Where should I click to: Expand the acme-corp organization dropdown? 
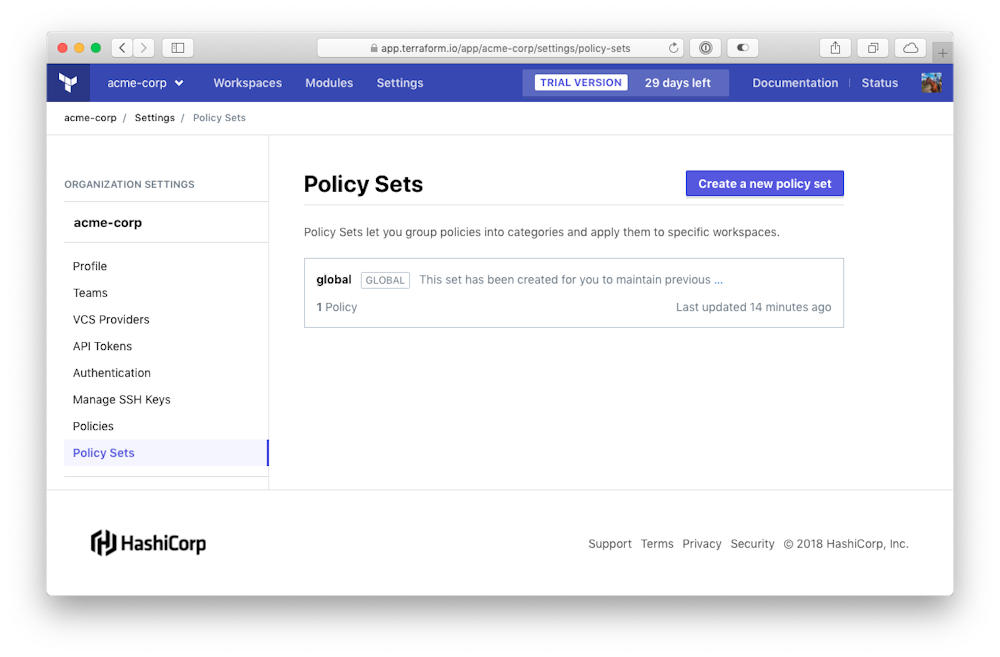click(x=145, y=83)
